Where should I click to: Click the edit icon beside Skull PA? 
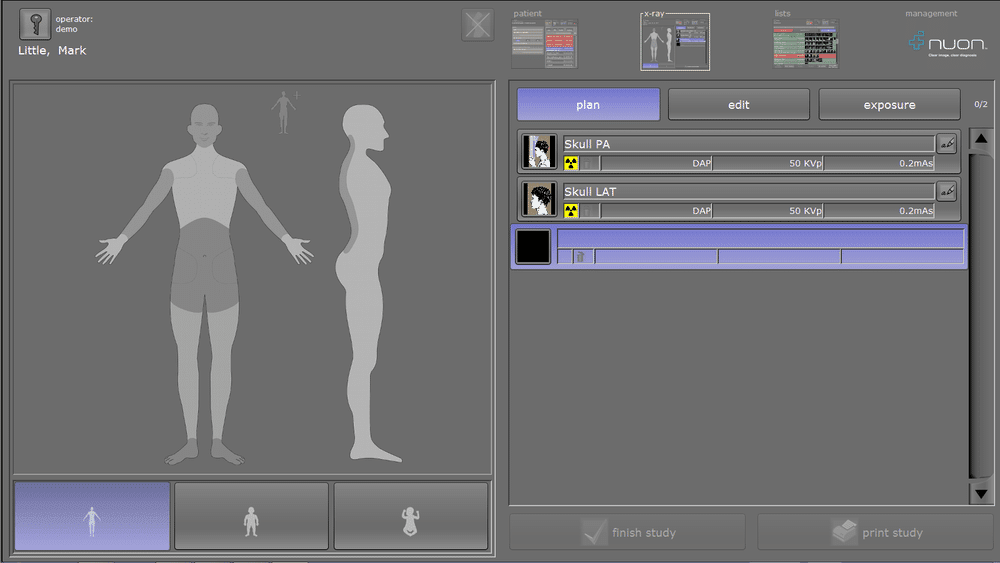[947, 144]
